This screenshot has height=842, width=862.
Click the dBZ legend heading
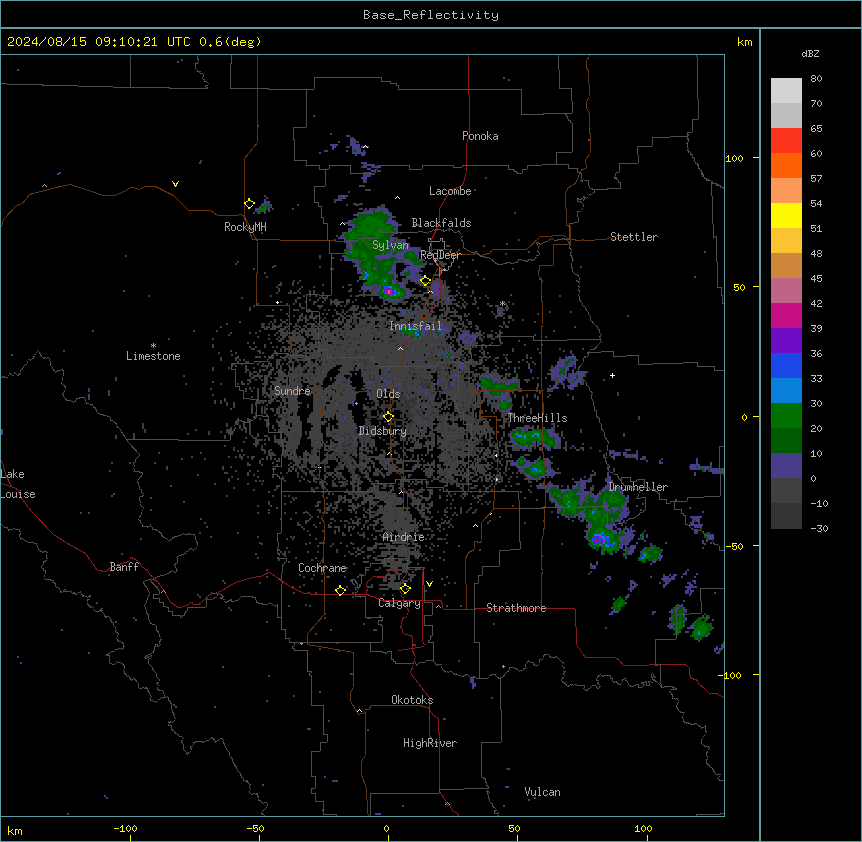point(810,54)
